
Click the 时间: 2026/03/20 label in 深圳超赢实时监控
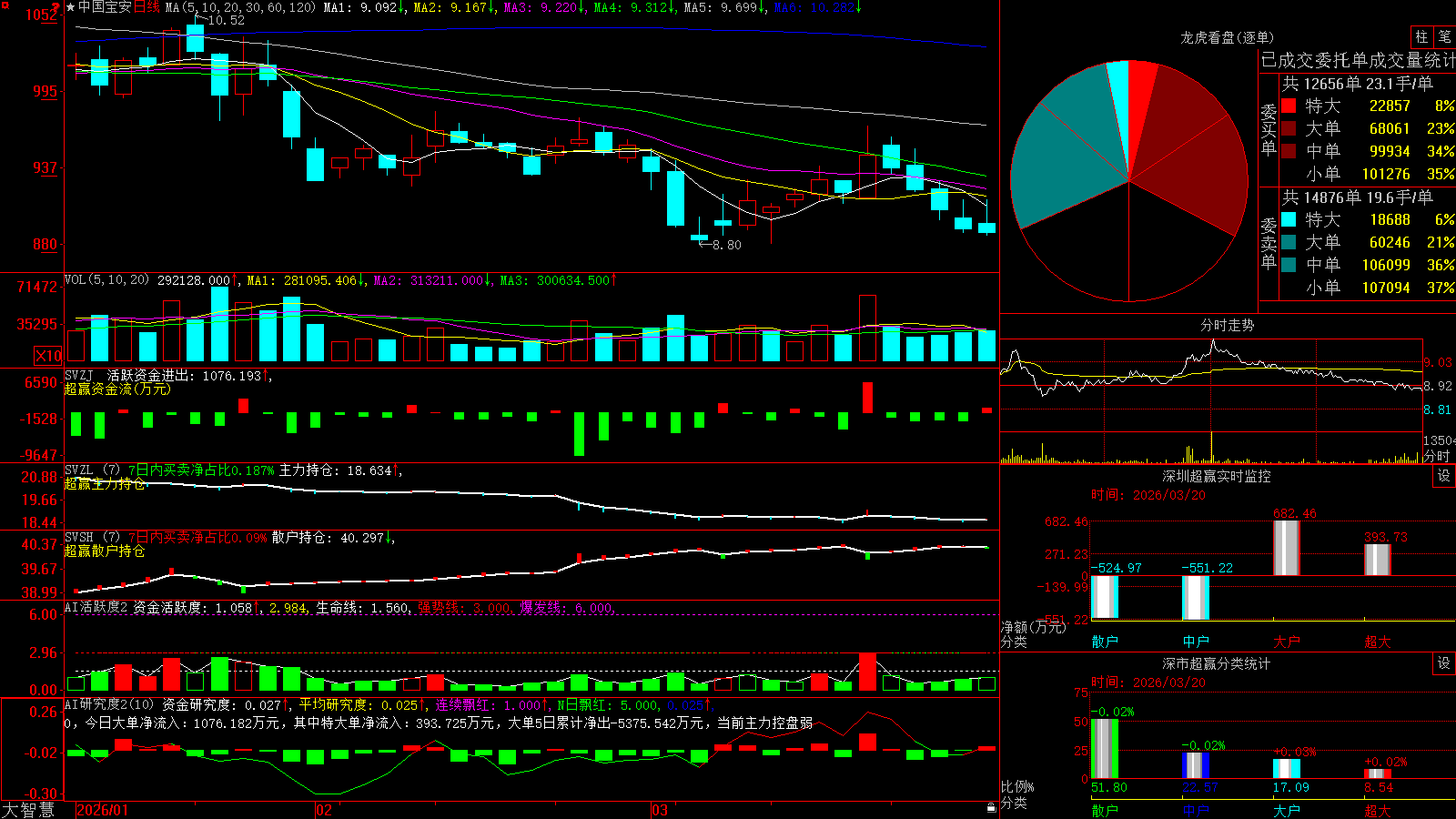tap(1148, 495)
